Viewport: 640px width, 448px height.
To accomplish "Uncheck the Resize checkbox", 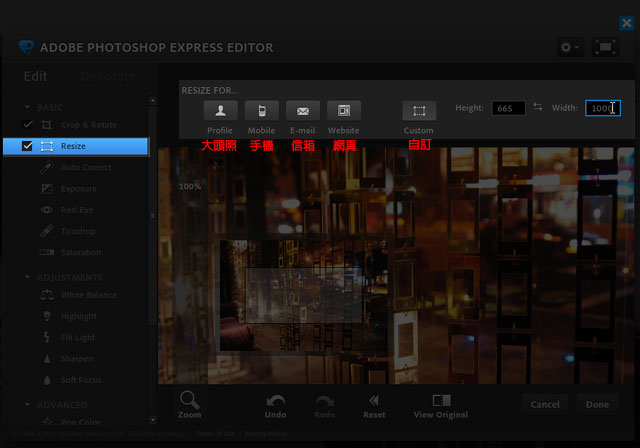I will pyautogui.click(x=27, y=146).
